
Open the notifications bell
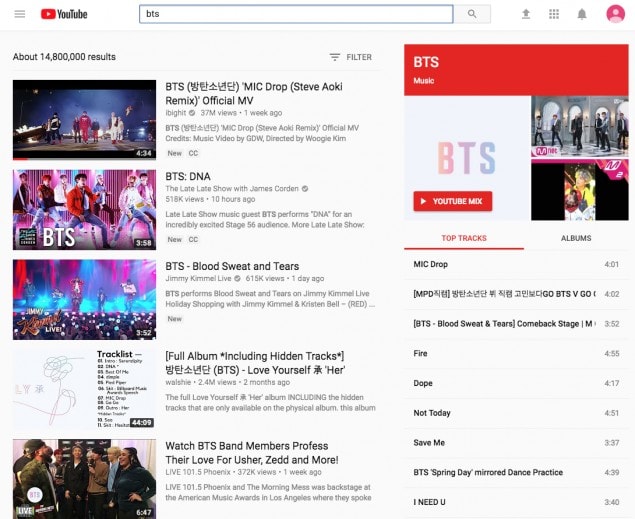click(582, 14)
